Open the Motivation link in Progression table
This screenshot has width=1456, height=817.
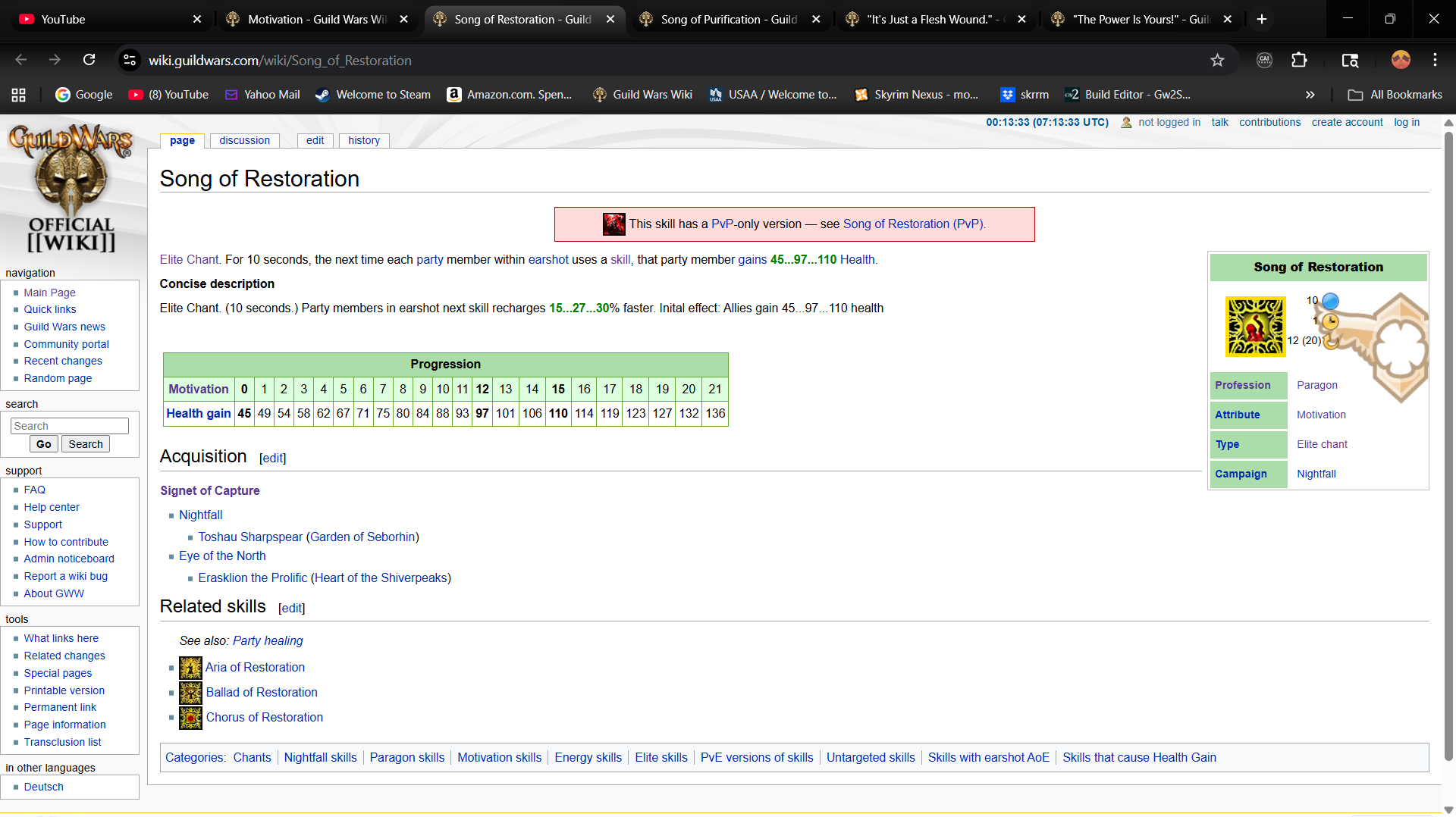(x=199, y=389)
